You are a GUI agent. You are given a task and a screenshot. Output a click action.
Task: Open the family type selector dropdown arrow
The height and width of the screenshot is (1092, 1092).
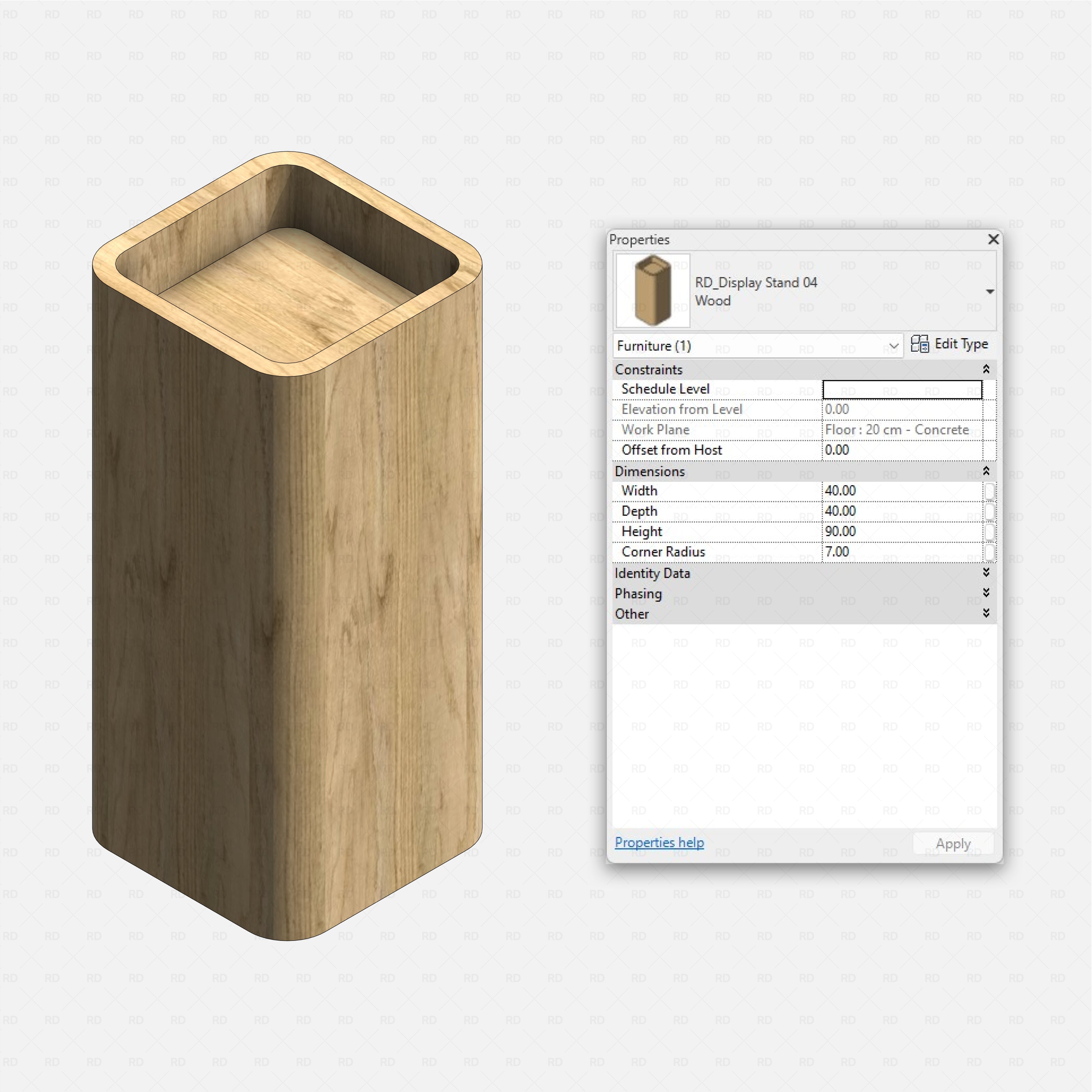(990, 292)
